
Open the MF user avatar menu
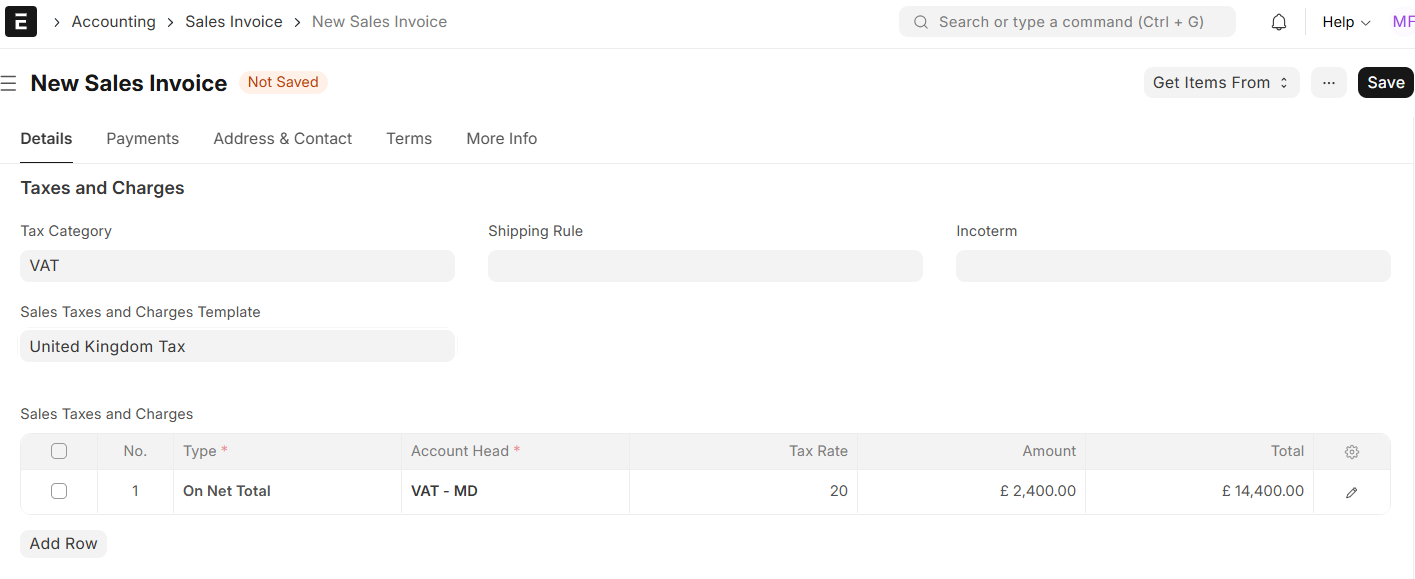(x=1404, y=21)
